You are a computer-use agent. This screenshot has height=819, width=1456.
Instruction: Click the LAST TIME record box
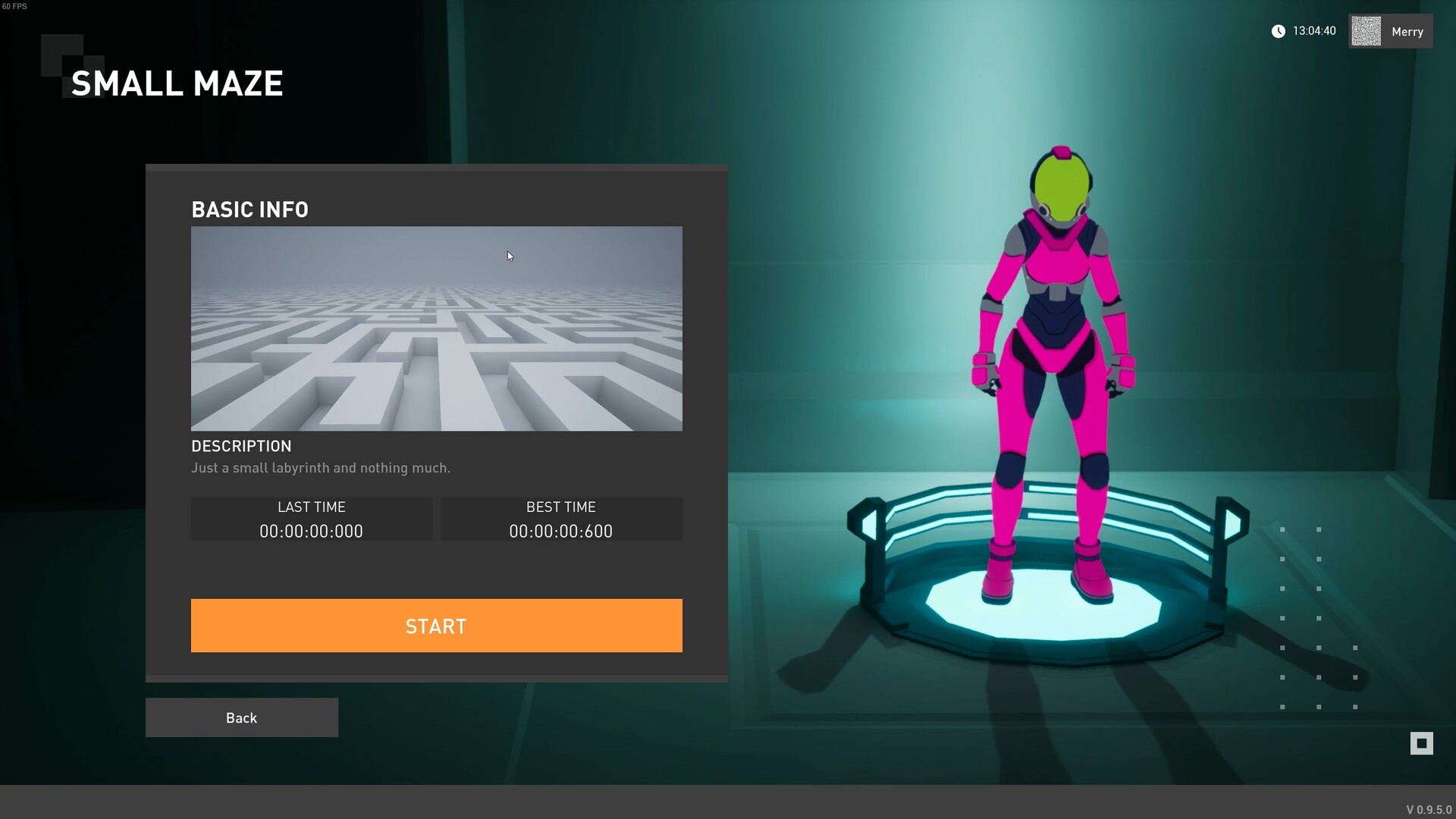(311, 519)
